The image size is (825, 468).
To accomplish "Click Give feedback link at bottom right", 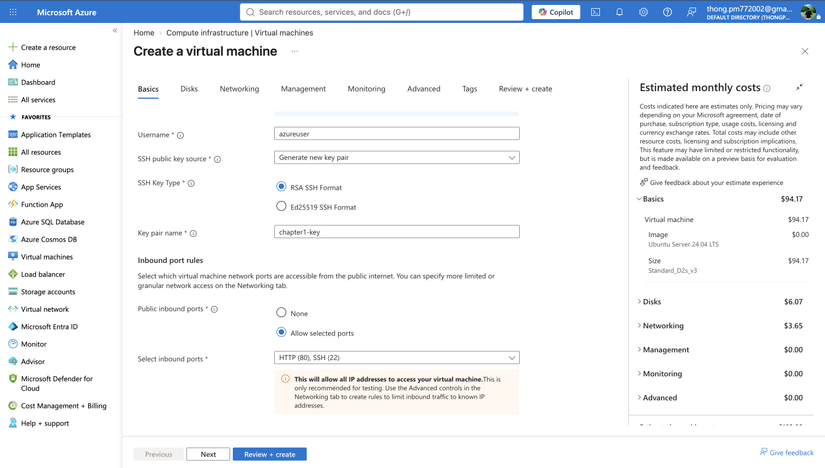I will coord(787,452).
